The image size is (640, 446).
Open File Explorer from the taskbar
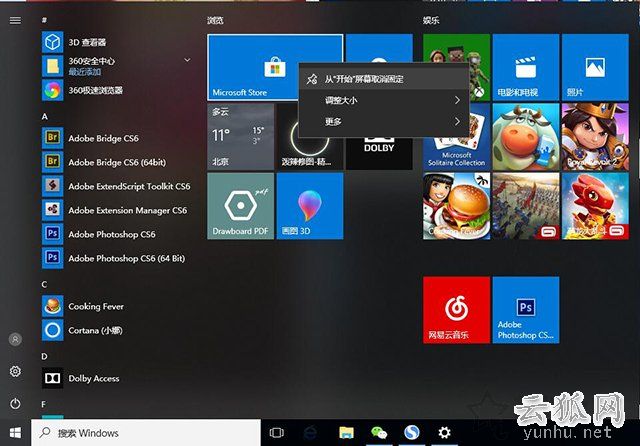(x=346, y=433)
